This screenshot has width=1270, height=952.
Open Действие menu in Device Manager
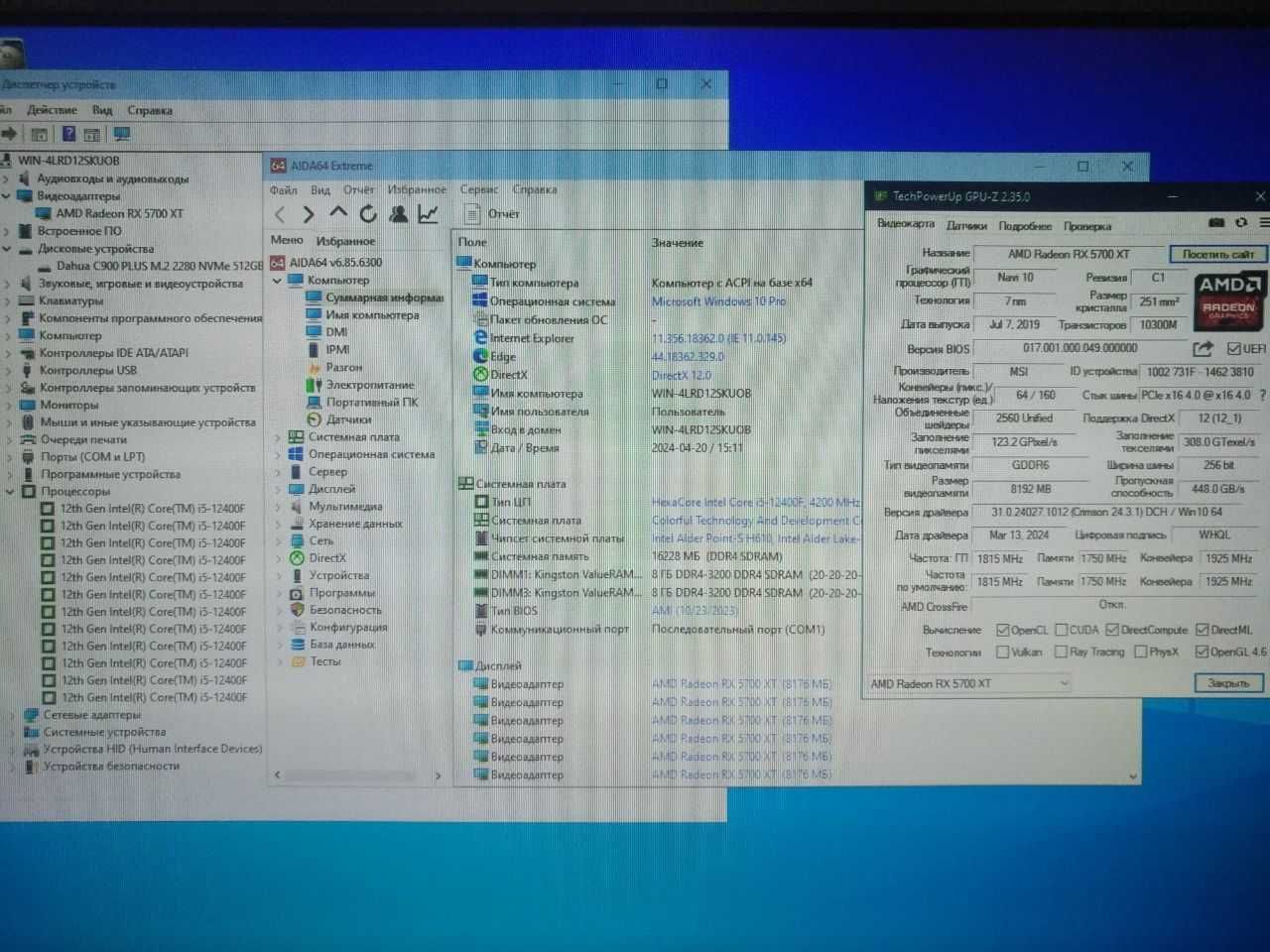tap(52, 110)
